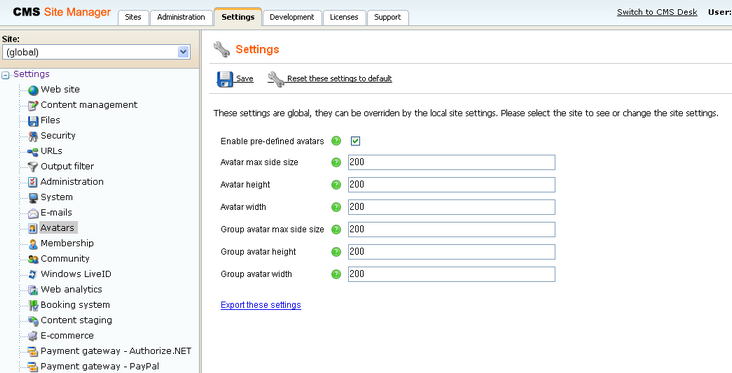The height and width of the screenshot is (373, 732).
Task: Click the Settings root label in the tree
Action: [31, 74]
